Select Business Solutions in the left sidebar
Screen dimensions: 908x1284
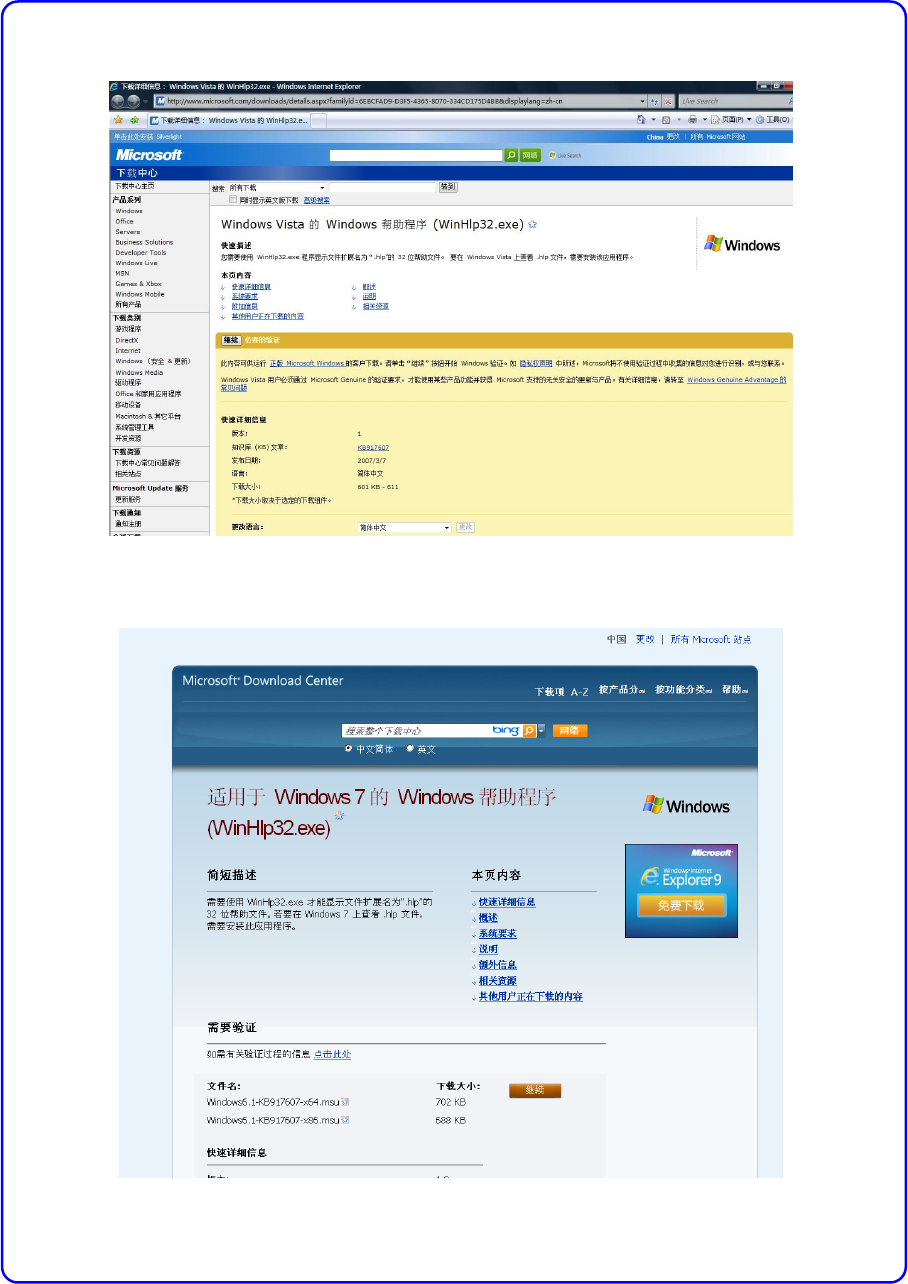[x=144, y=242]
